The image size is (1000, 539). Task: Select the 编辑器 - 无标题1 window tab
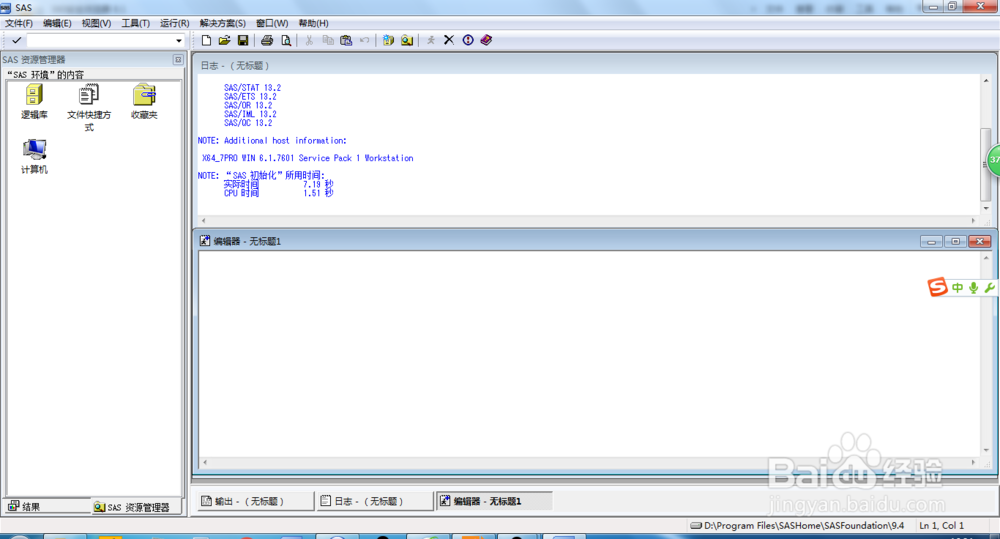coord(494,501)
